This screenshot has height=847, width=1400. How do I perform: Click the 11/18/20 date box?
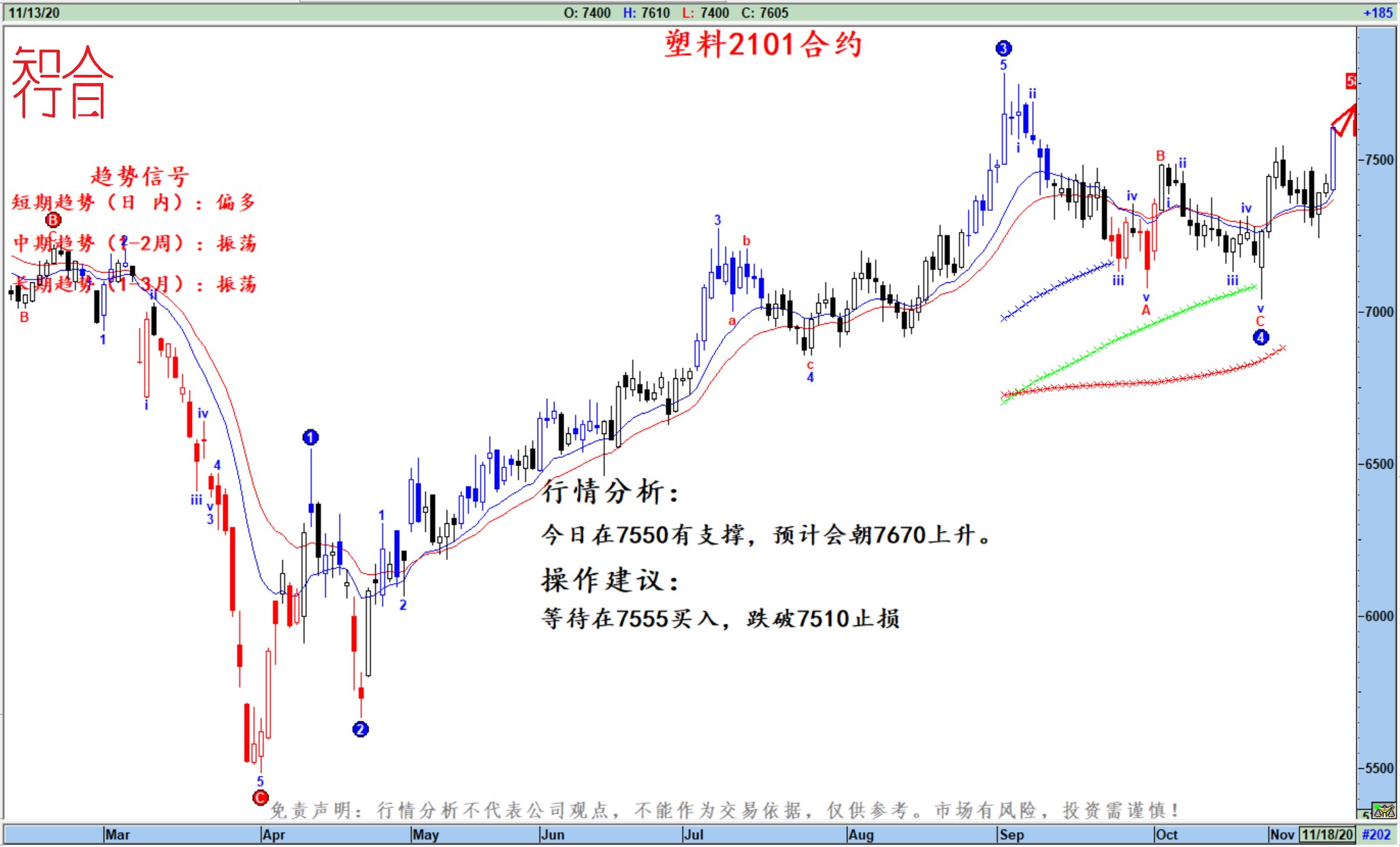coord(1326,834)
